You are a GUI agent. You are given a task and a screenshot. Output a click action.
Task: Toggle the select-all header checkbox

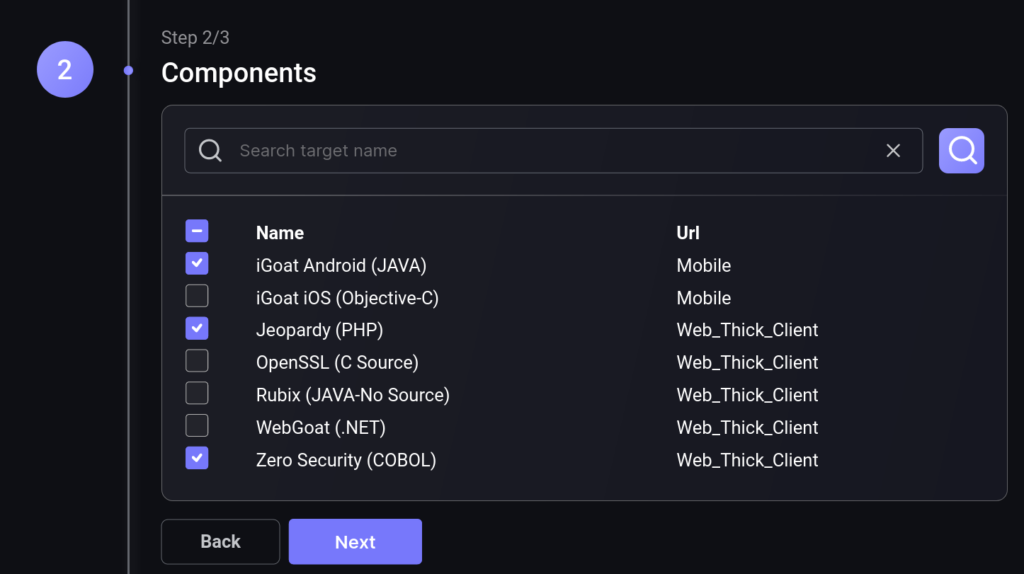click(197, 231)
